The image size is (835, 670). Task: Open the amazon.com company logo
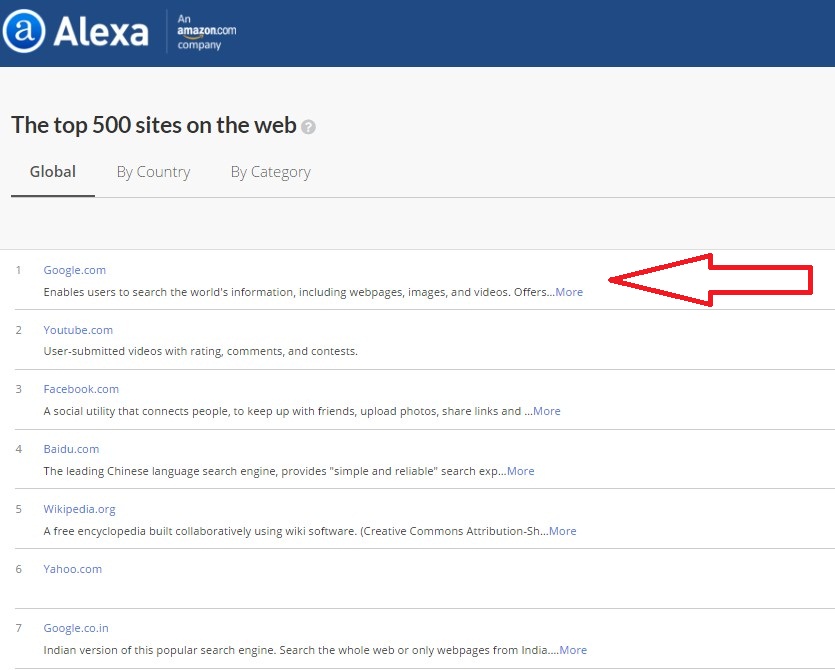[207, 32]
